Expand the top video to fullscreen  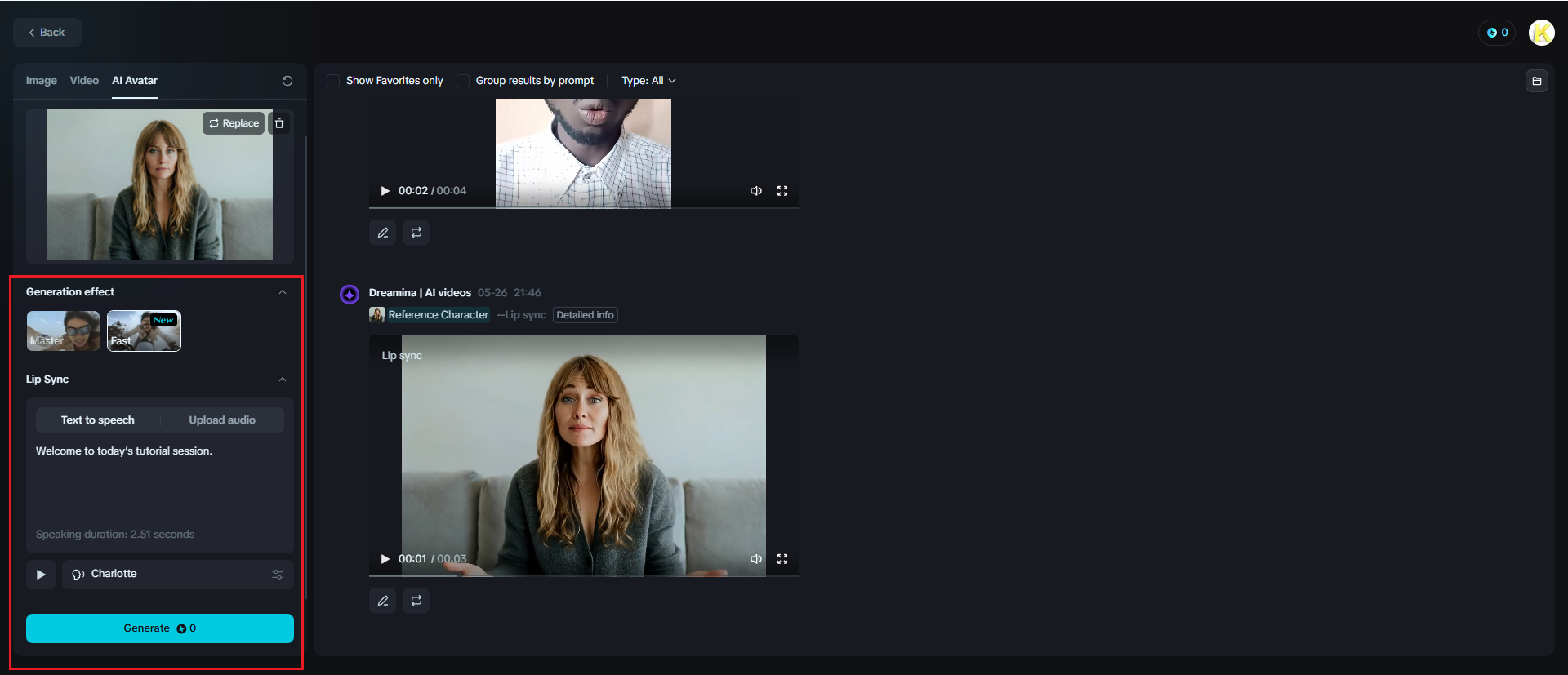coord(782,191)
